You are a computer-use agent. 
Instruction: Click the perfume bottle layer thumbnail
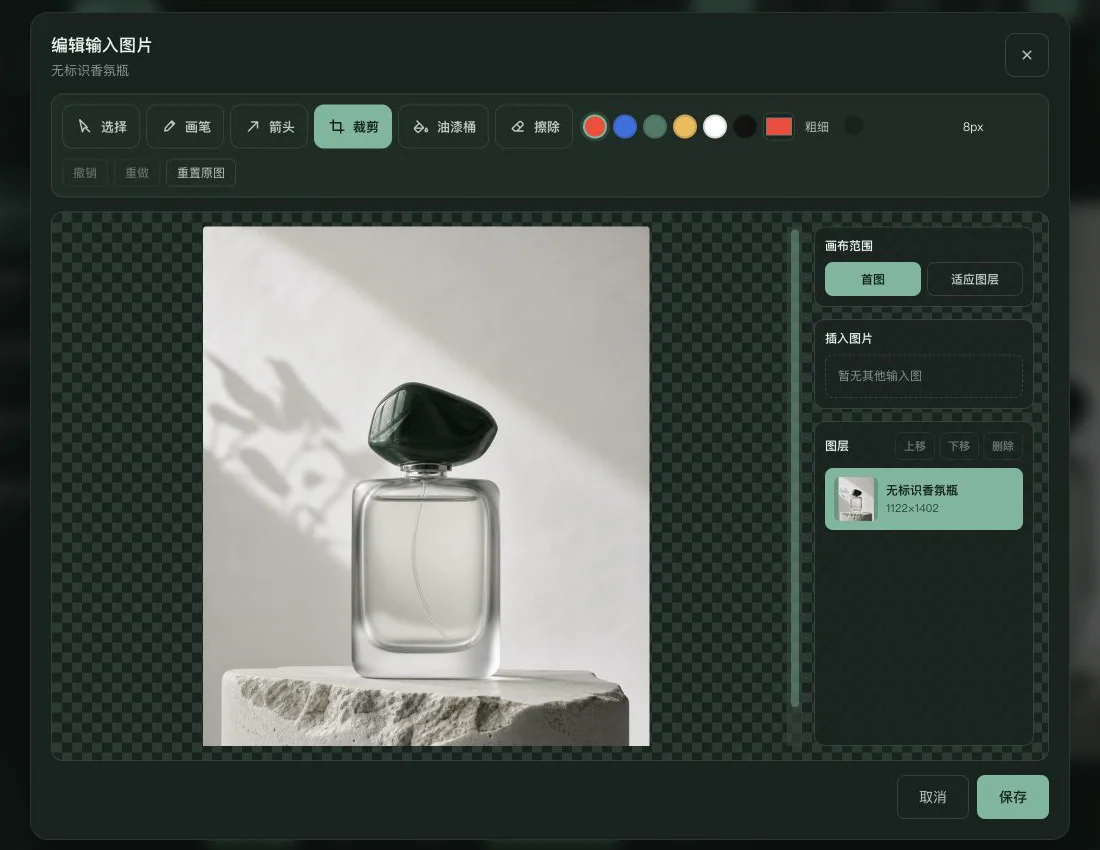click(x=856, y=499)
